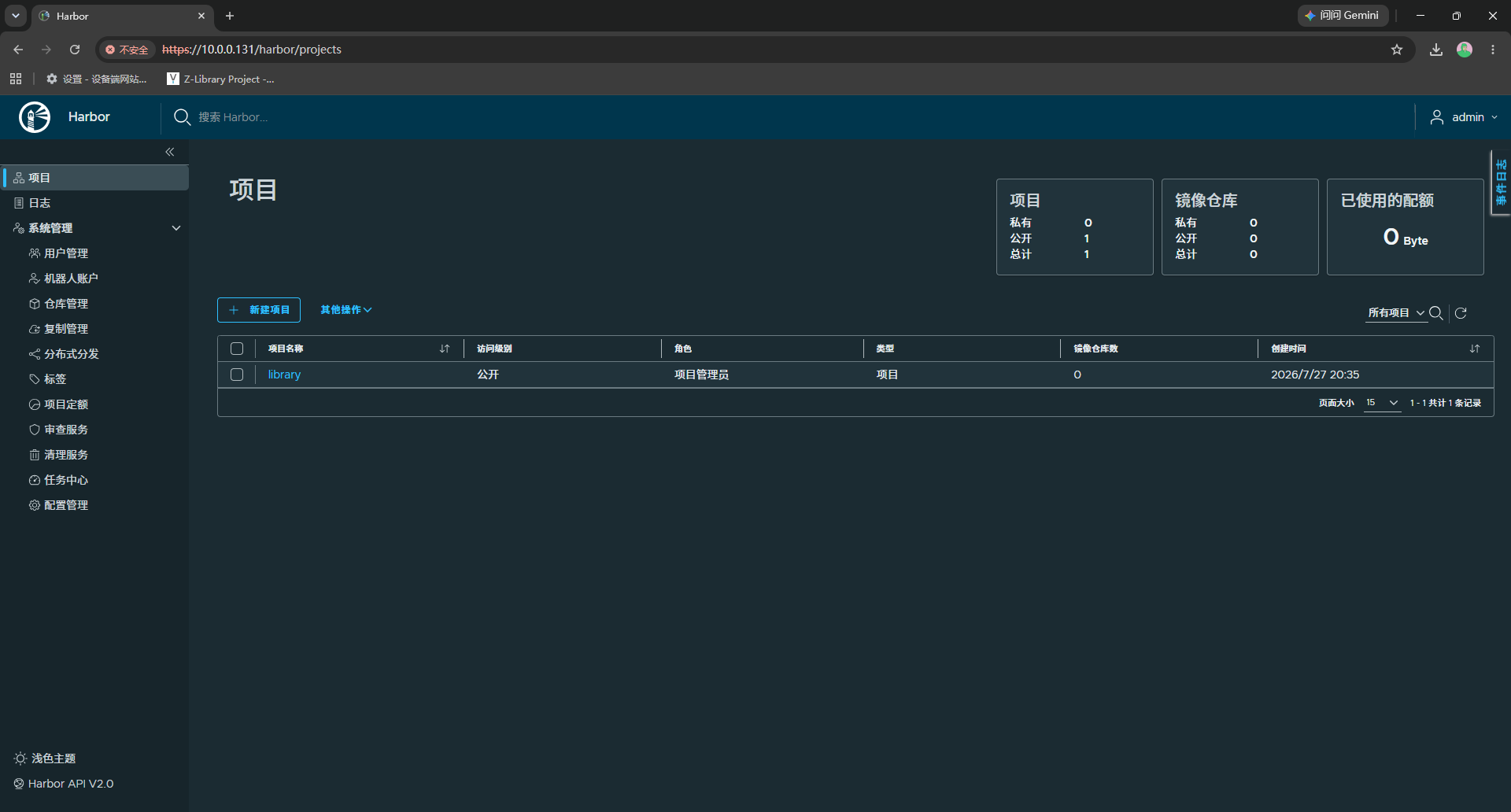Open 项目定额 project quotas page
Viewport: 1511px width, 812px height.
tap(66, 404)
